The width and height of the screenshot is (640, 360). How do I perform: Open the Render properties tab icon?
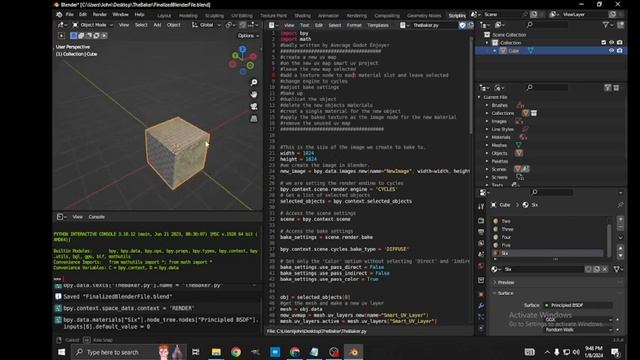click(481, 221)
